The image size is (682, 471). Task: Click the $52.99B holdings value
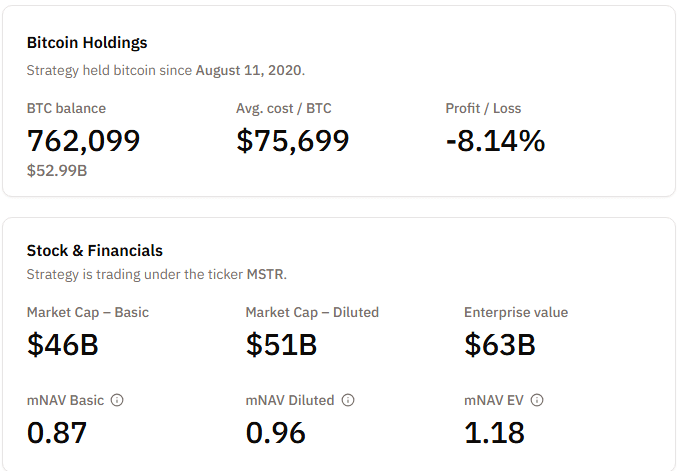tap(57, 171)
